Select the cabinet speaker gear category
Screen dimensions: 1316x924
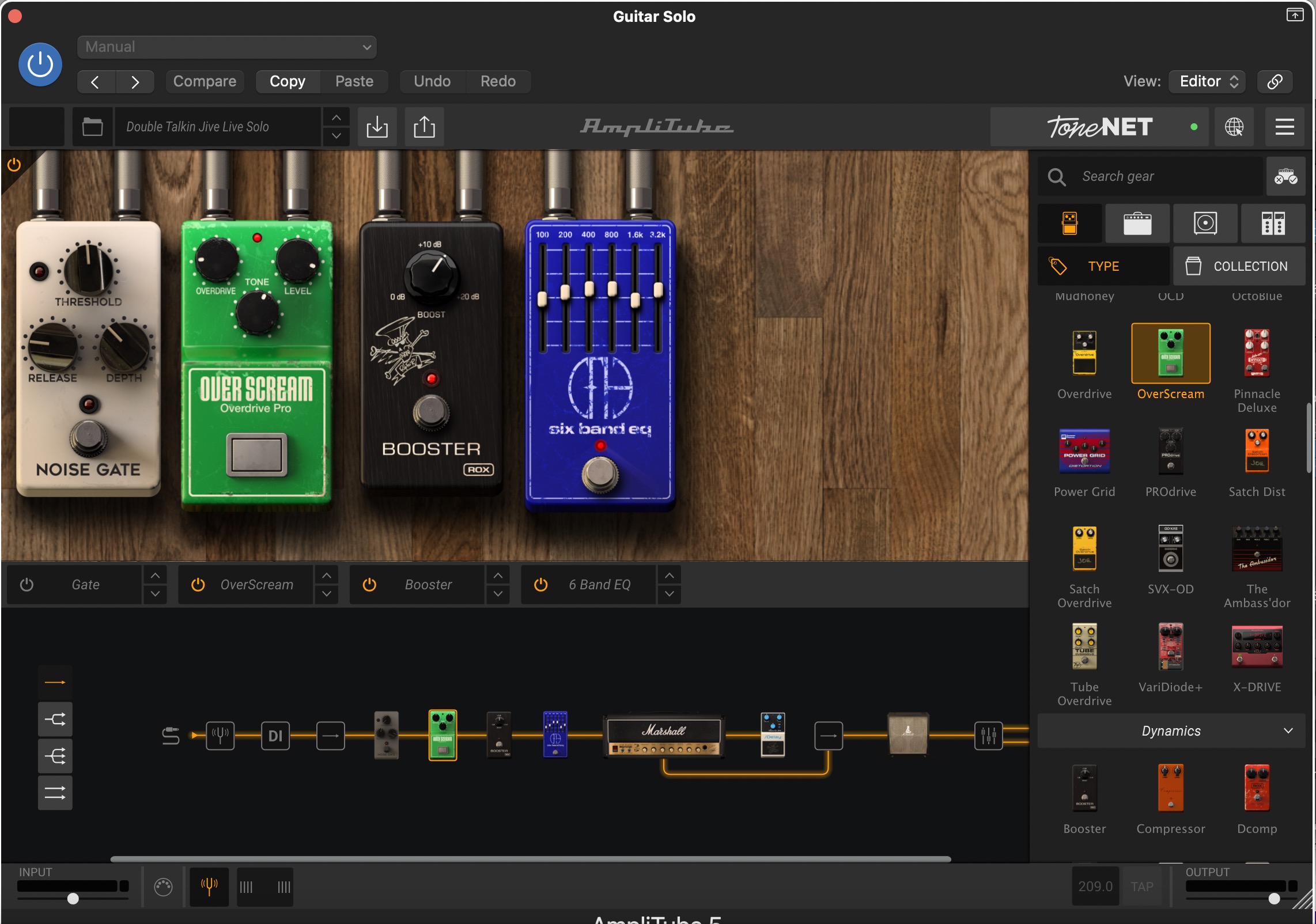pos(1205,224)
